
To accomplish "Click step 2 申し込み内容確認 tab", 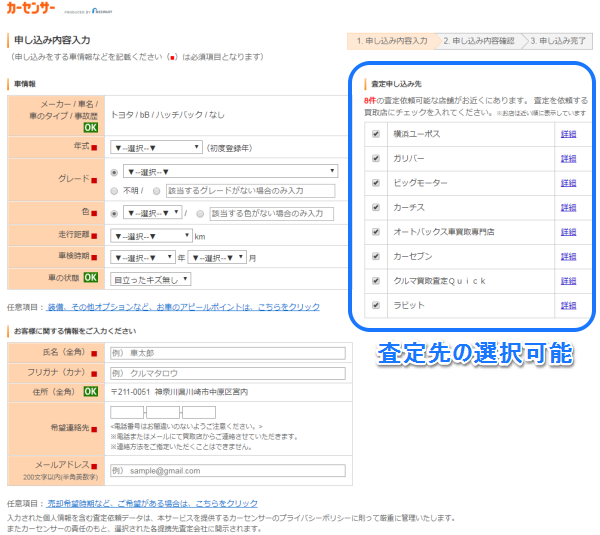I will 479,41.
